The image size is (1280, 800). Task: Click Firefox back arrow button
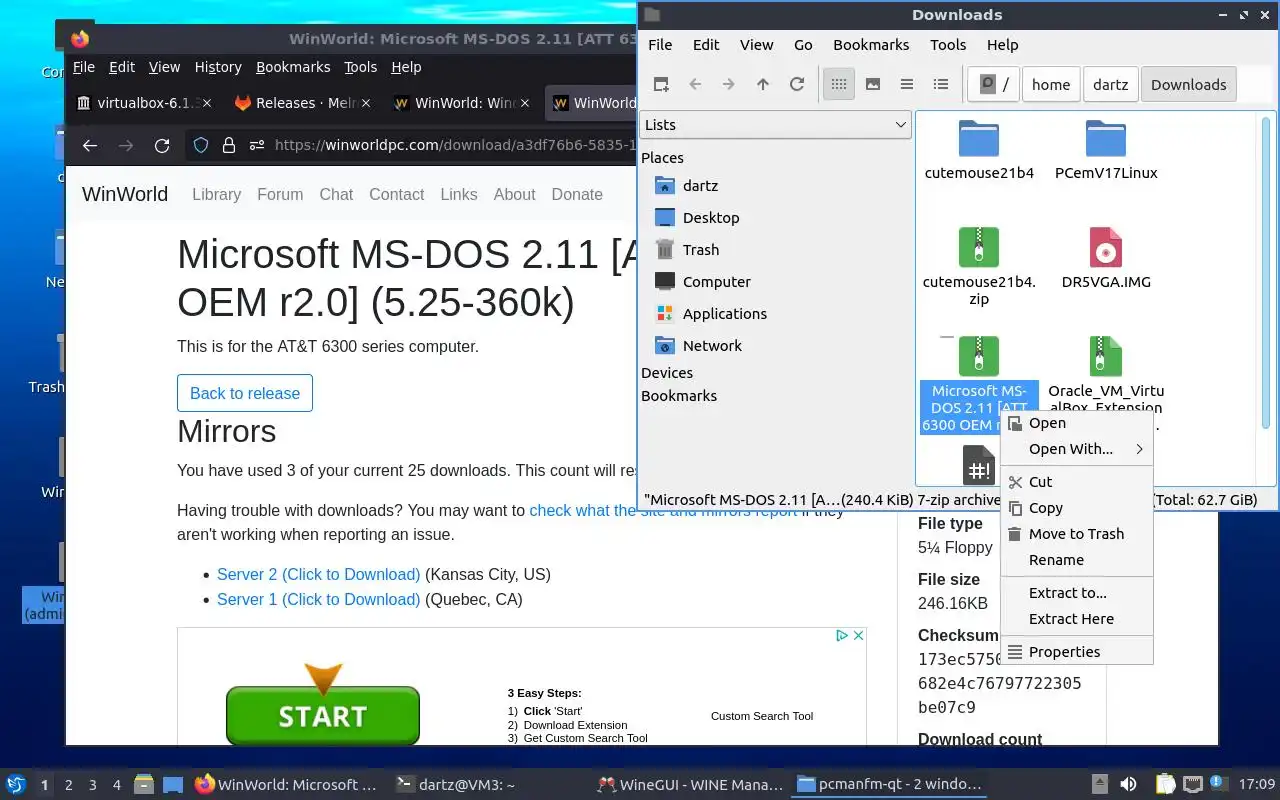coord(90,145)
